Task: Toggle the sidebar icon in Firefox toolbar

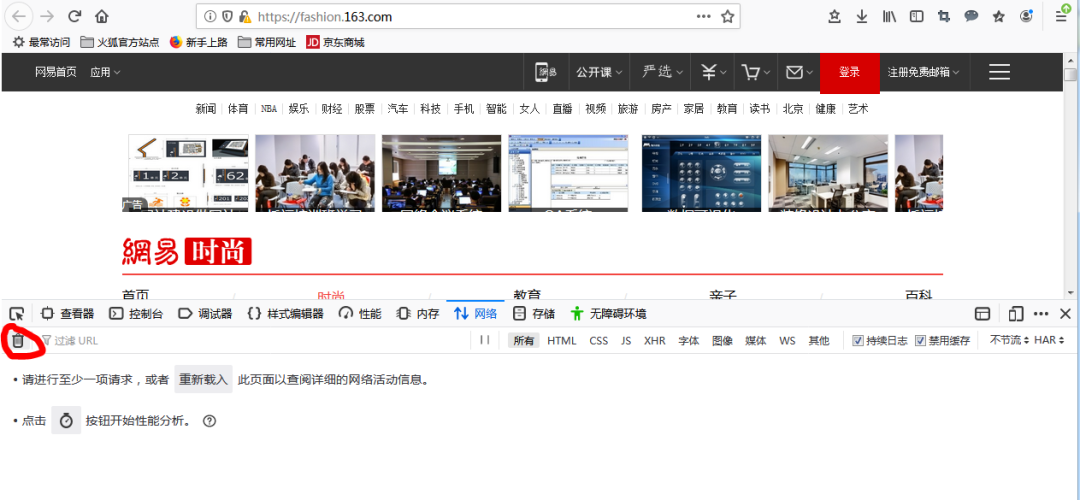Action: point(916,17)
